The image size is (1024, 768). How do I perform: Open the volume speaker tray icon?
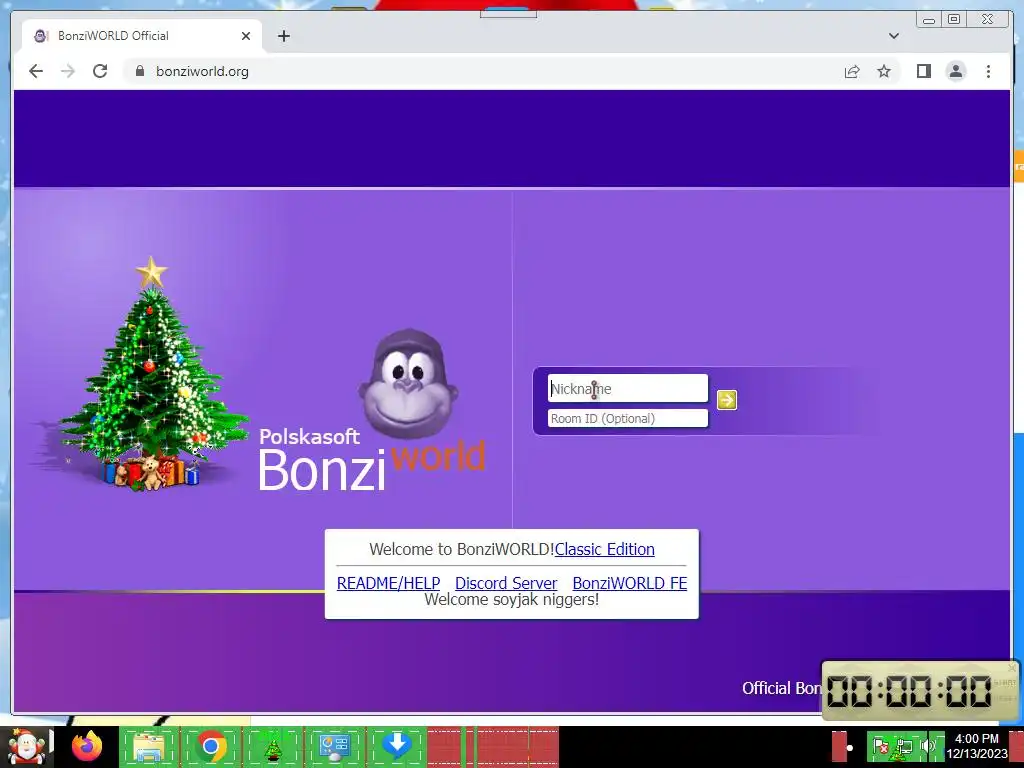click(x=928, y=746)
